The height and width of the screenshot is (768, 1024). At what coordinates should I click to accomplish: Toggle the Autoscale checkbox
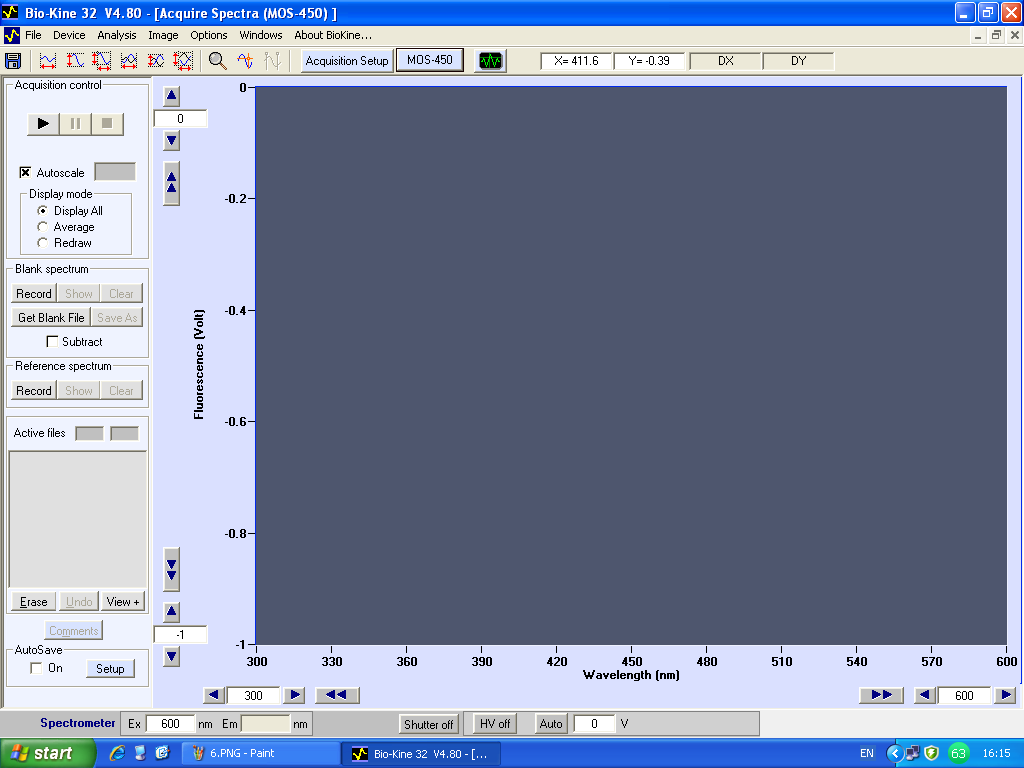click(26, 173)
